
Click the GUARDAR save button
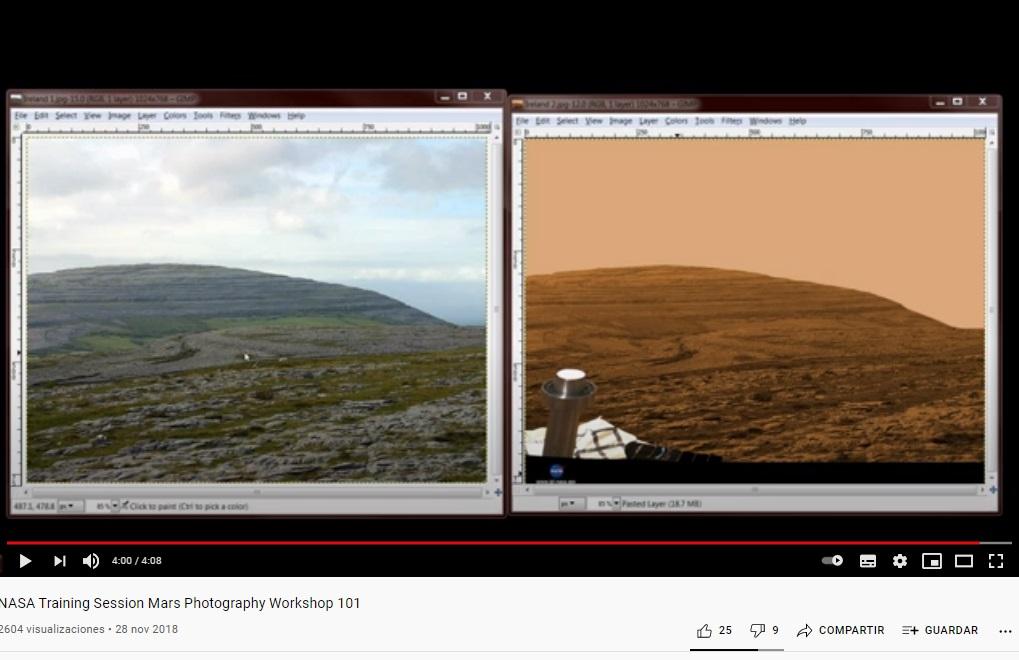[x=940, y=630]
